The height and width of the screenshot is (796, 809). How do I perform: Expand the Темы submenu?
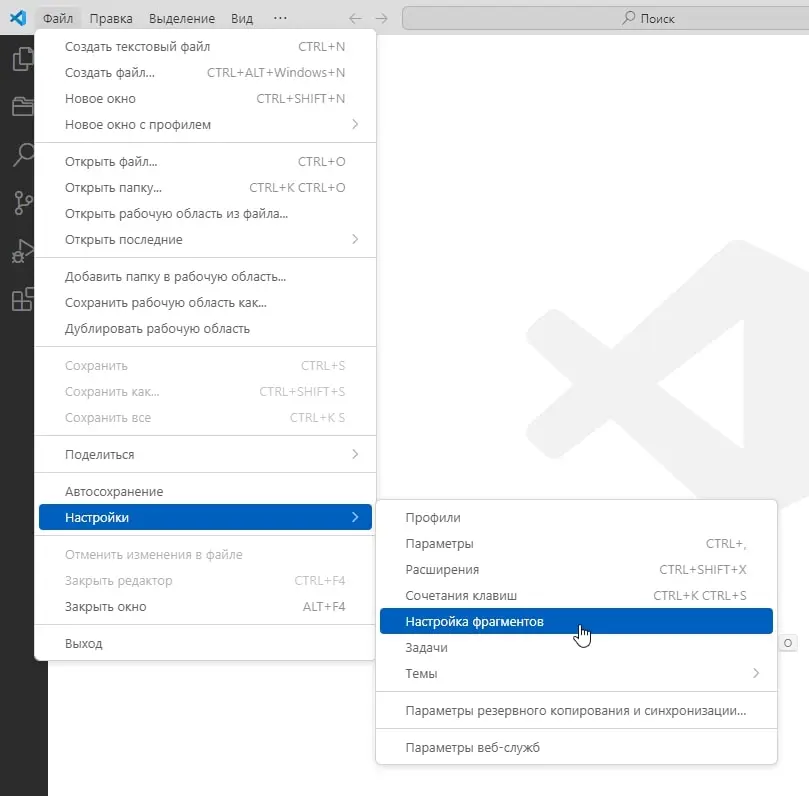[x=576, y=674]
